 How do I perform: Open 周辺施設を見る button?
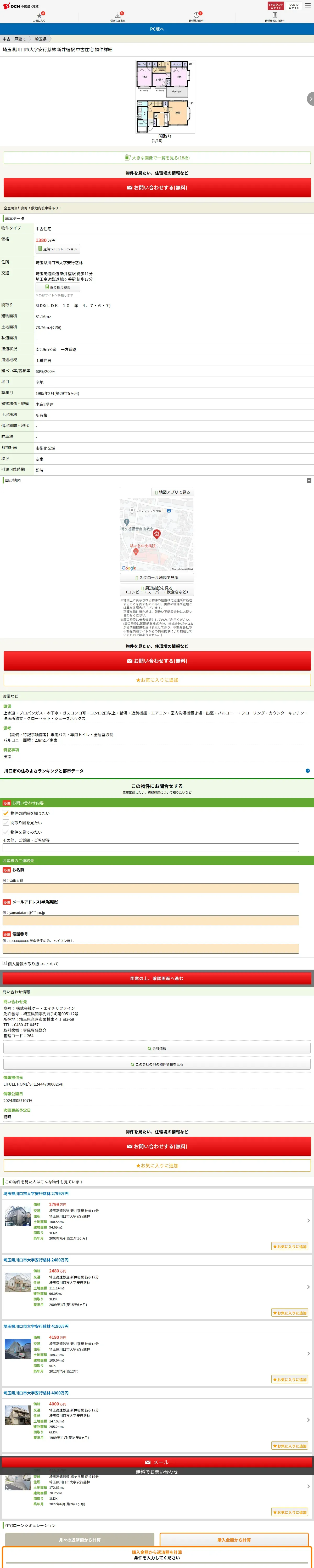[x=157, y=590]
